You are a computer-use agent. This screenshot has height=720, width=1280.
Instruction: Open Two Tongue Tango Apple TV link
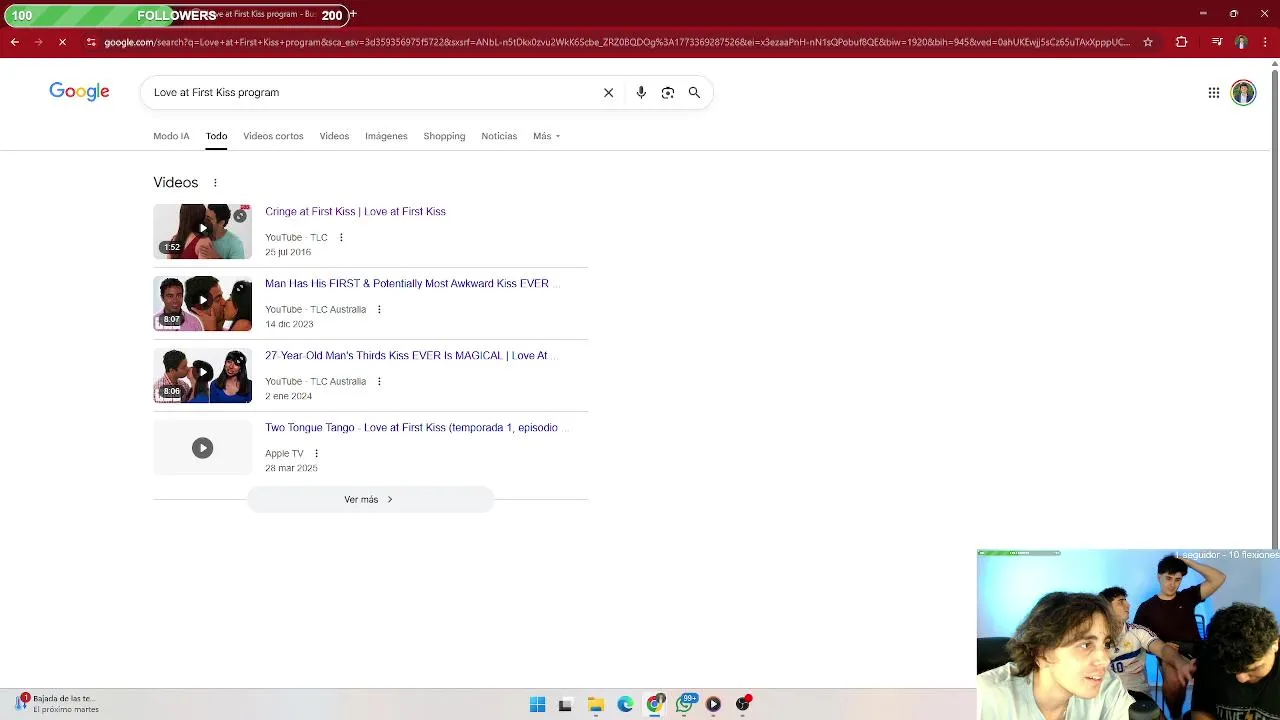(x=416, y=428)
